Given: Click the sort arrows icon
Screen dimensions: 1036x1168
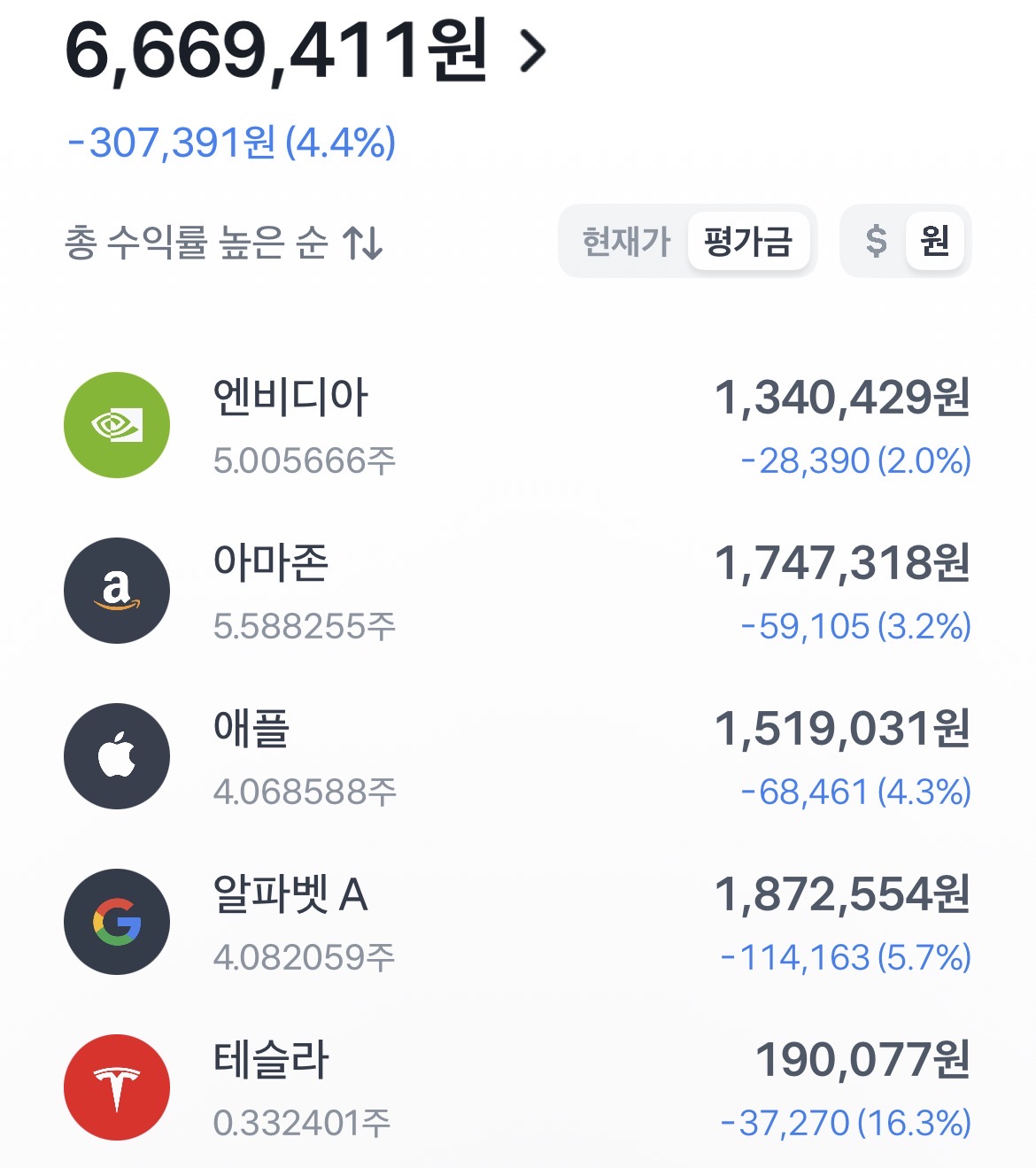Looking at the screenshot, I should pyautogui.click(x=363, y=242).
